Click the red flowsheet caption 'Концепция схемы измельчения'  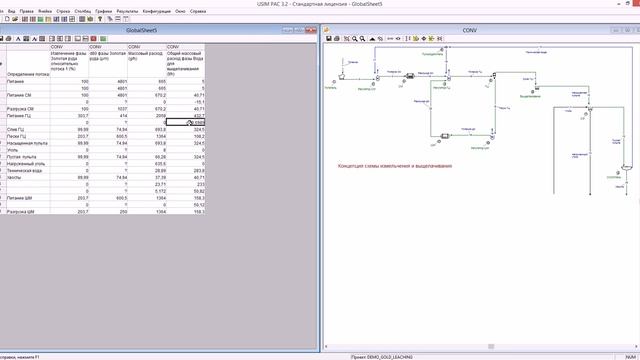tap(395, 166)
